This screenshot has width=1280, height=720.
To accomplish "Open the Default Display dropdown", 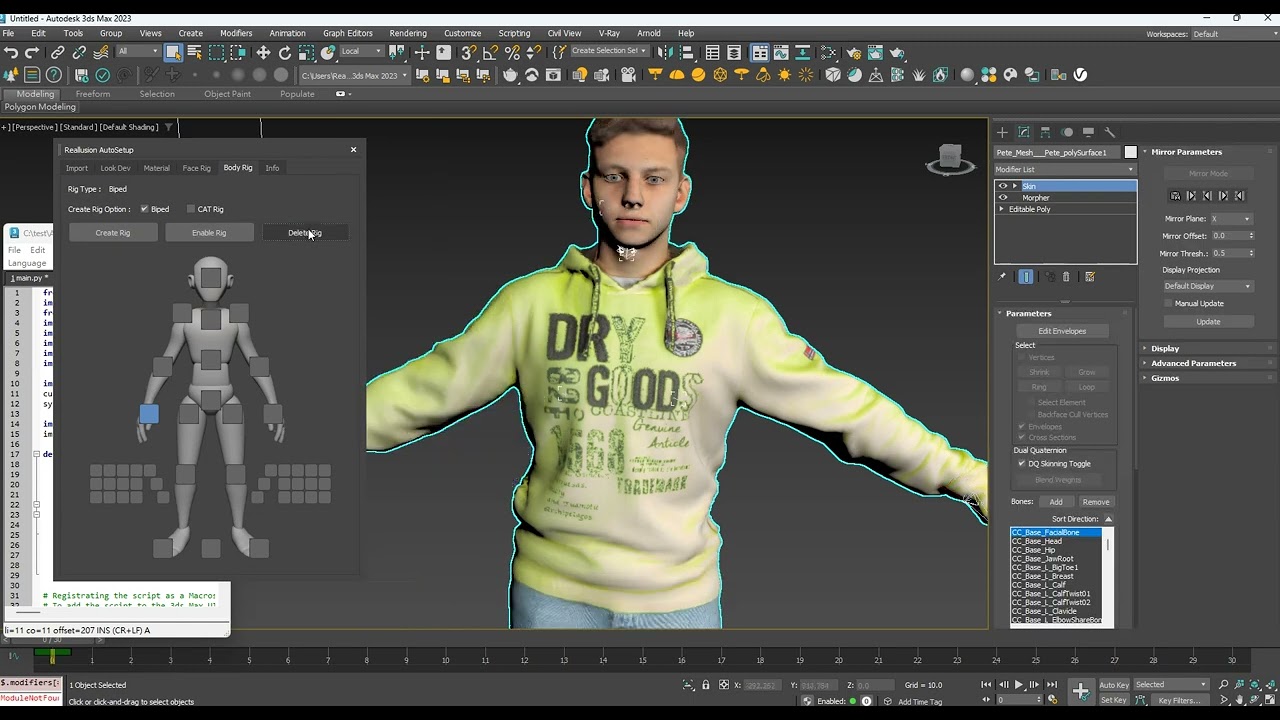I will coord(1207,286).
